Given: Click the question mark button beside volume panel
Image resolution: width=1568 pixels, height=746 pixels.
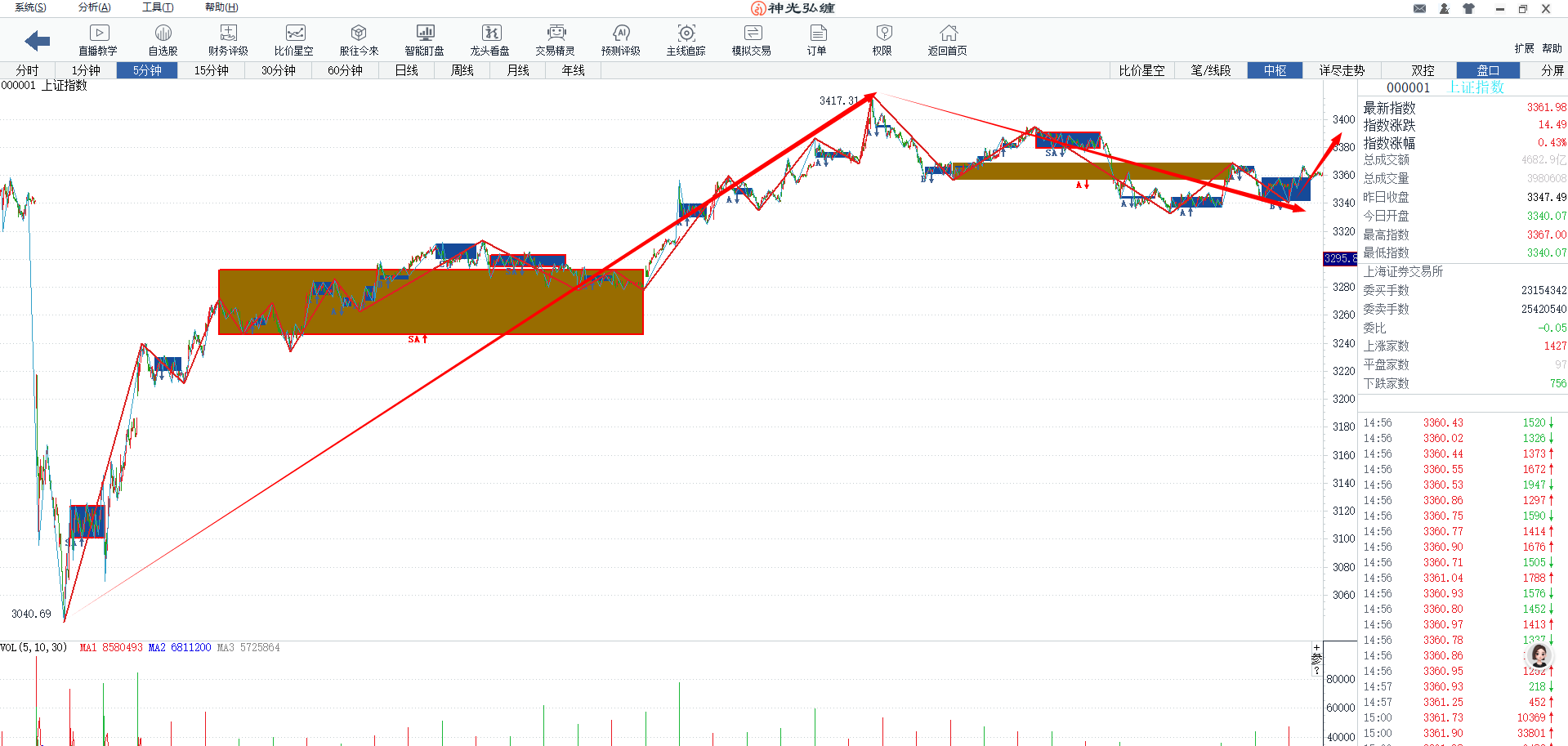Looking at the screenshot, I should (1316, 671).
